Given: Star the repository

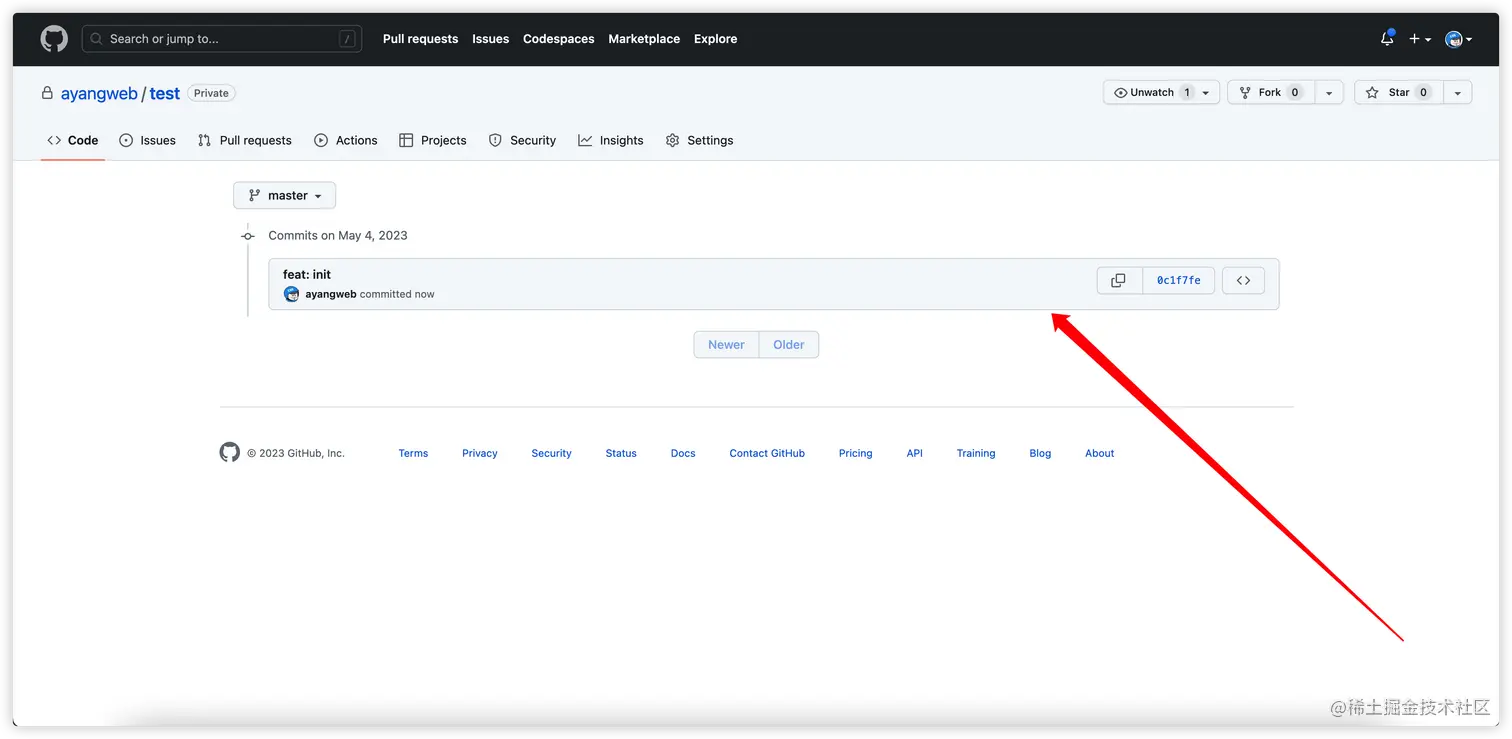Looking at the screenshot, I should pos(1399,93).
